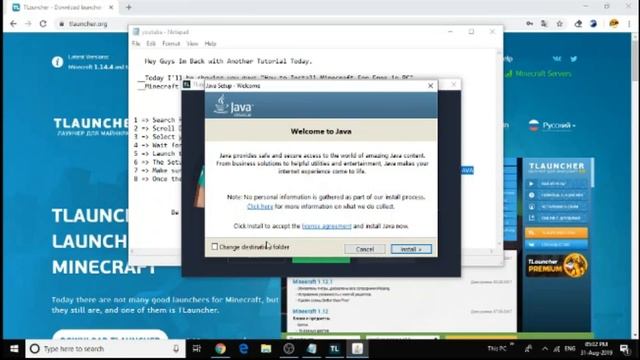640x360 pixels.
Task: Click 'Welcome to Java' heading text
Action: pyautogui.click(x=321, y=131)
